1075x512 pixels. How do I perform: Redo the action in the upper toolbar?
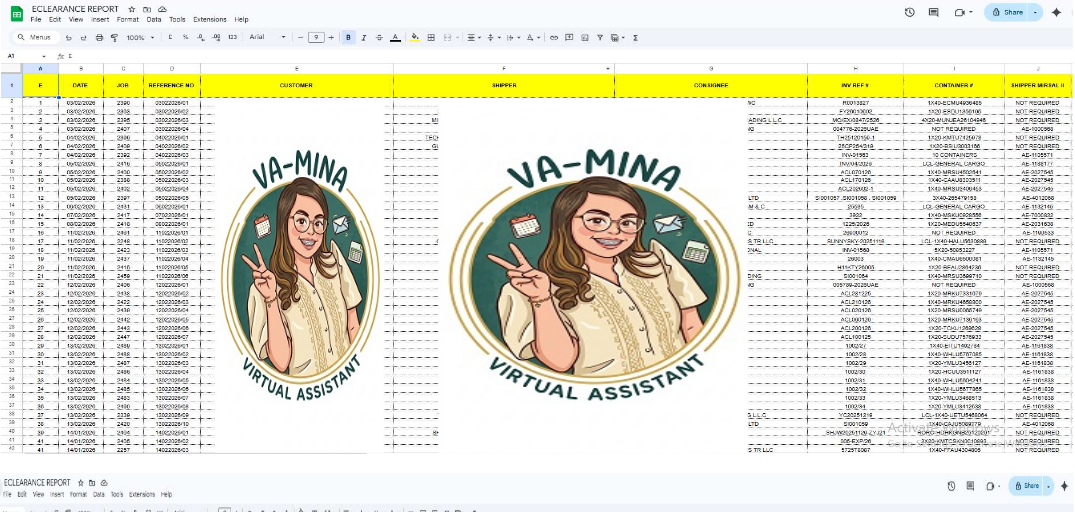[84, 38]
